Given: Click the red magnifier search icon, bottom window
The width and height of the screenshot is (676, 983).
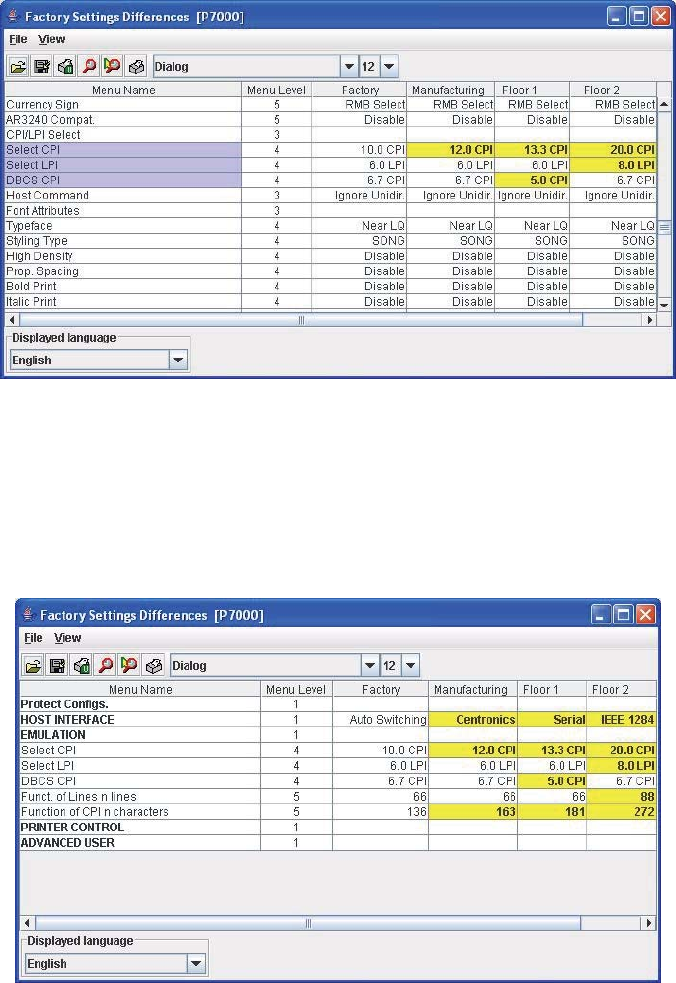Looking at the screenshot, I should [105, 665].
